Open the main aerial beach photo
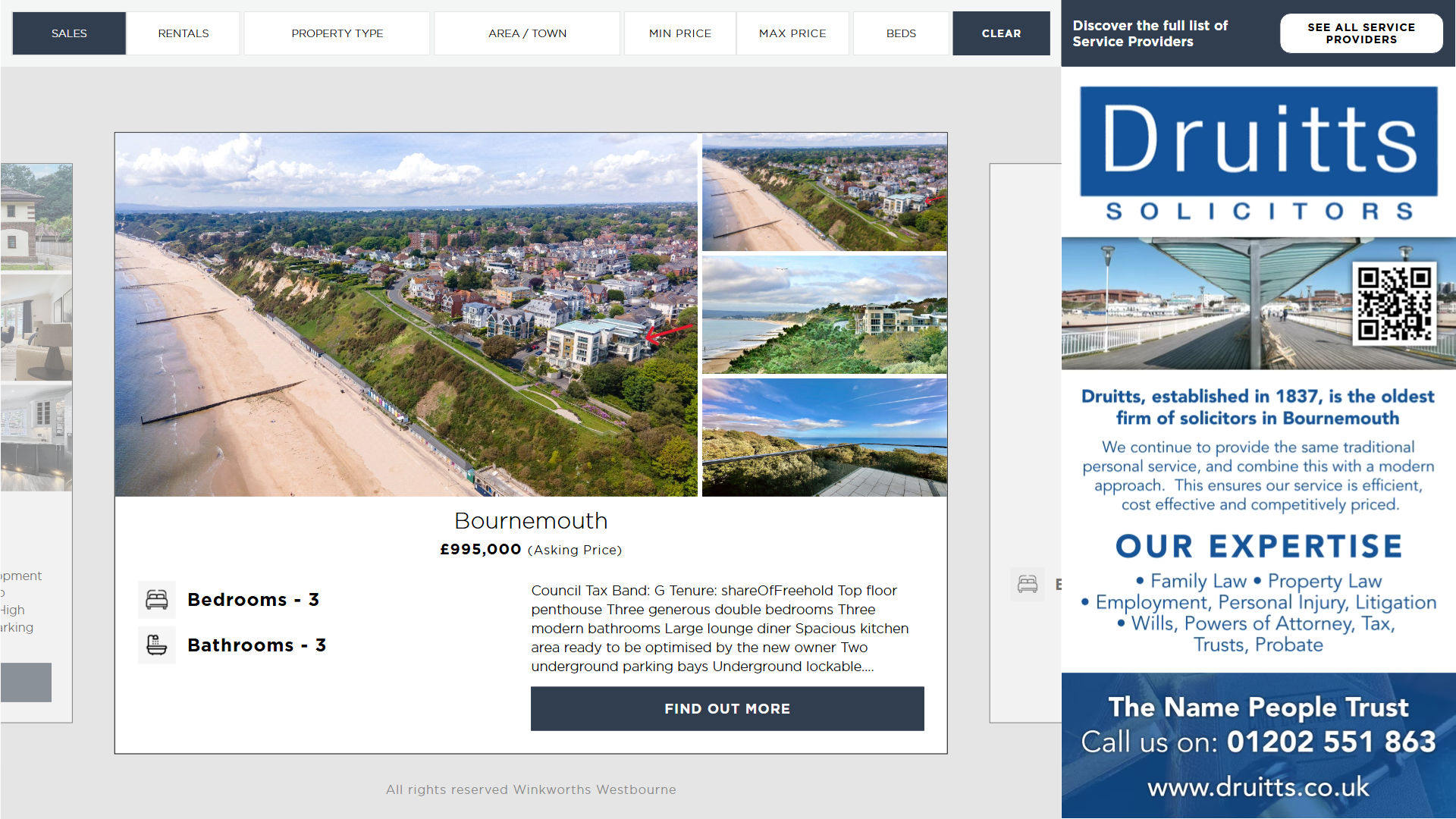This screenshot has height=819, width=1456. [406, 315]
